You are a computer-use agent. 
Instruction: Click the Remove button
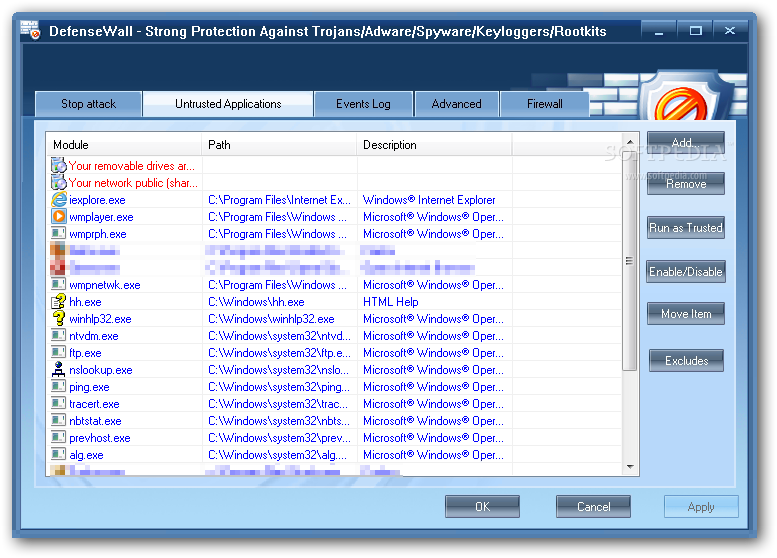pos(686,184)
